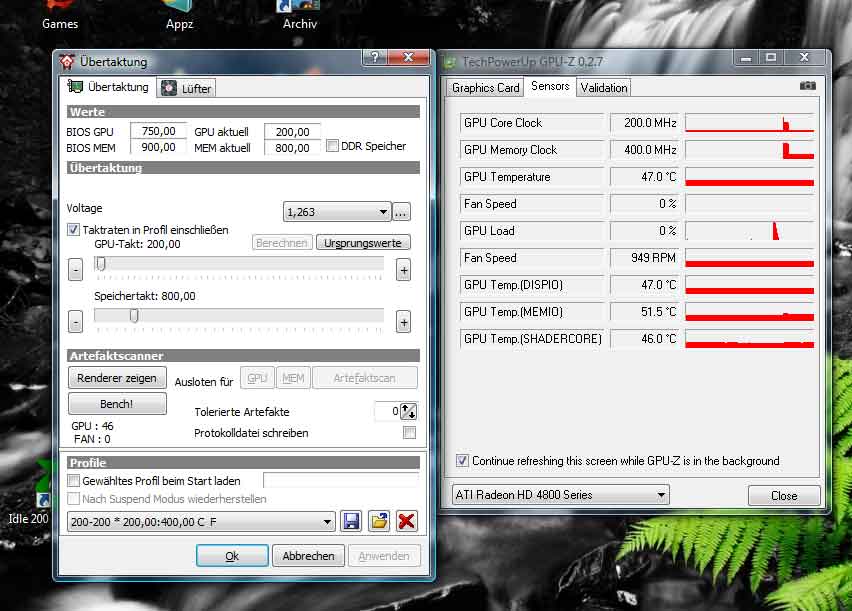Click the Abbrechen button
Image resolution: width=852 pixels, height=611 pixels.
tap(308, 556)
